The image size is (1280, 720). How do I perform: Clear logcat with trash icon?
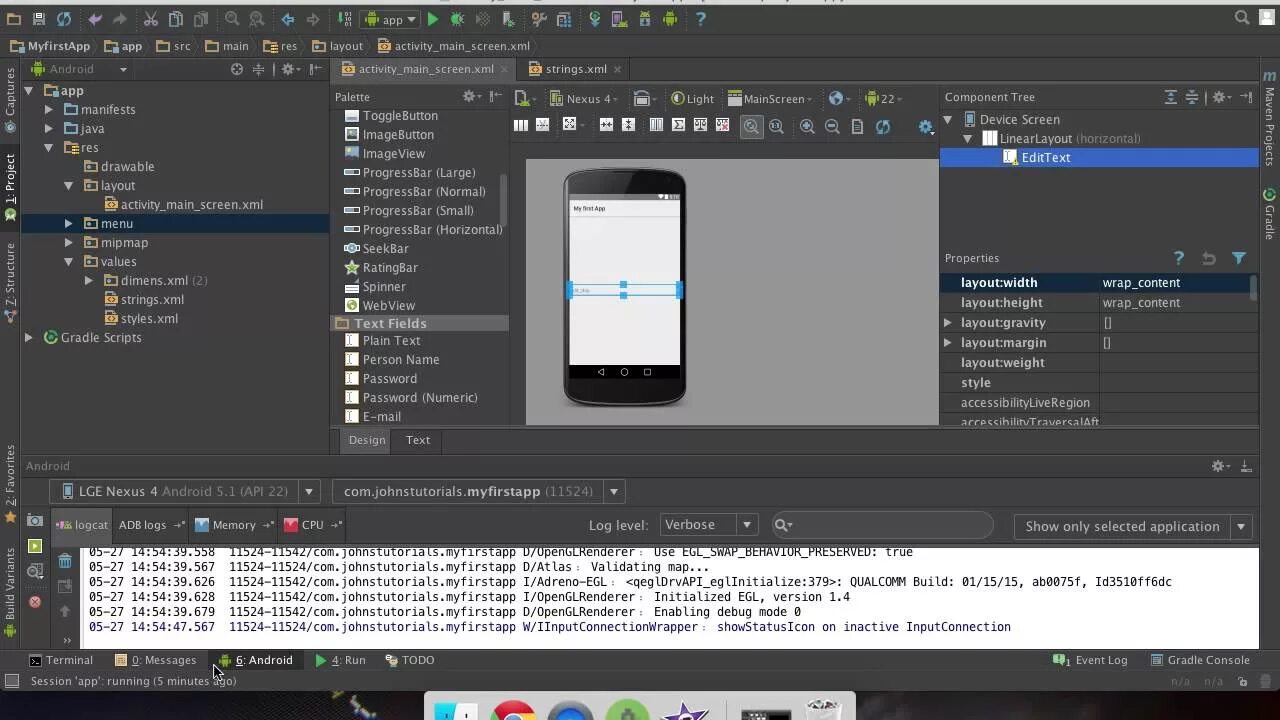coord(65,562)
